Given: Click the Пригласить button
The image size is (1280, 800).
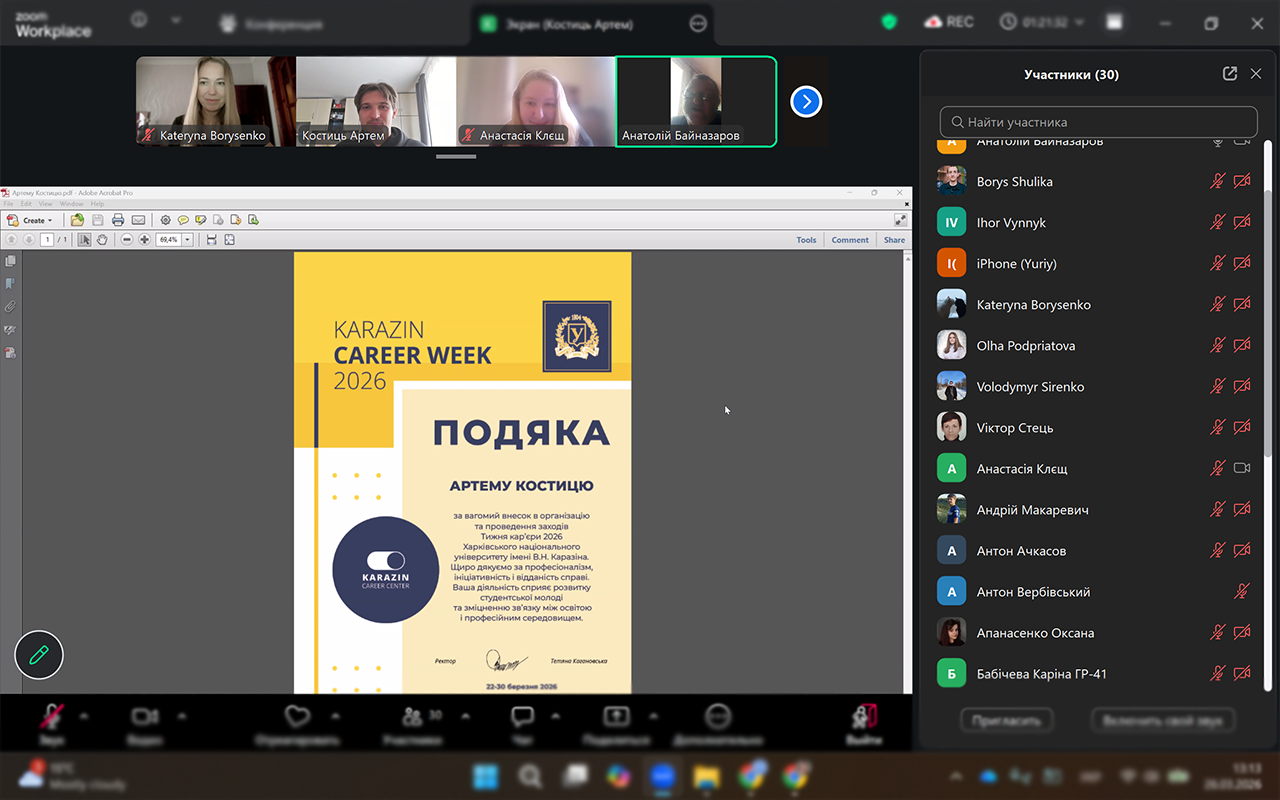Looking at the screenshot, I should click(1007, 720).
